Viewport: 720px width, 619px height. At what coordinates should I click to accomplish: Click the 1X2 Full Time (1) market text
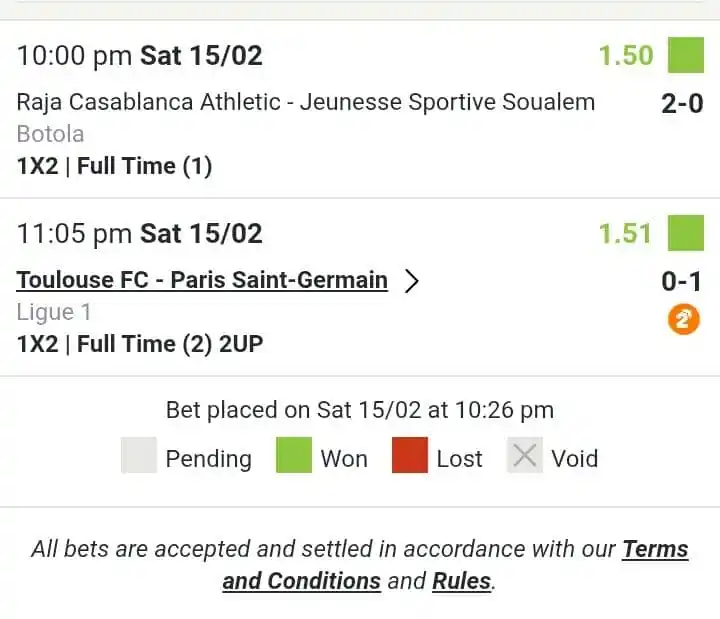click(114, 166)
